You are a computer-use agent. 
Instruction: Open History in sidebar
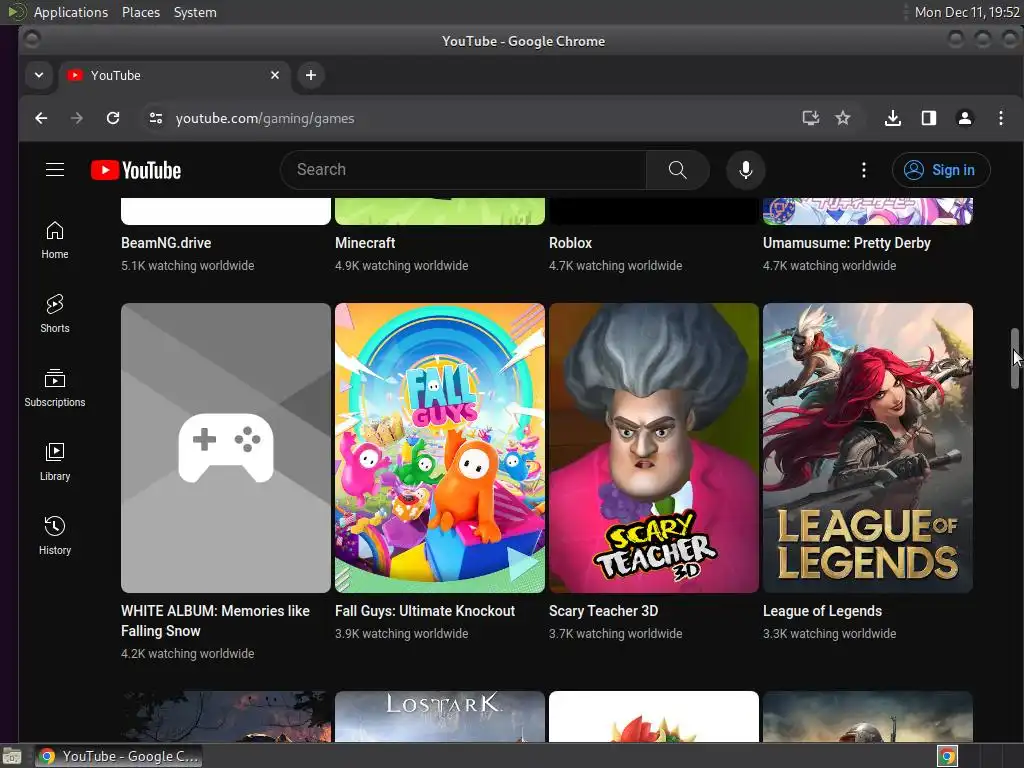pos(55,536)
